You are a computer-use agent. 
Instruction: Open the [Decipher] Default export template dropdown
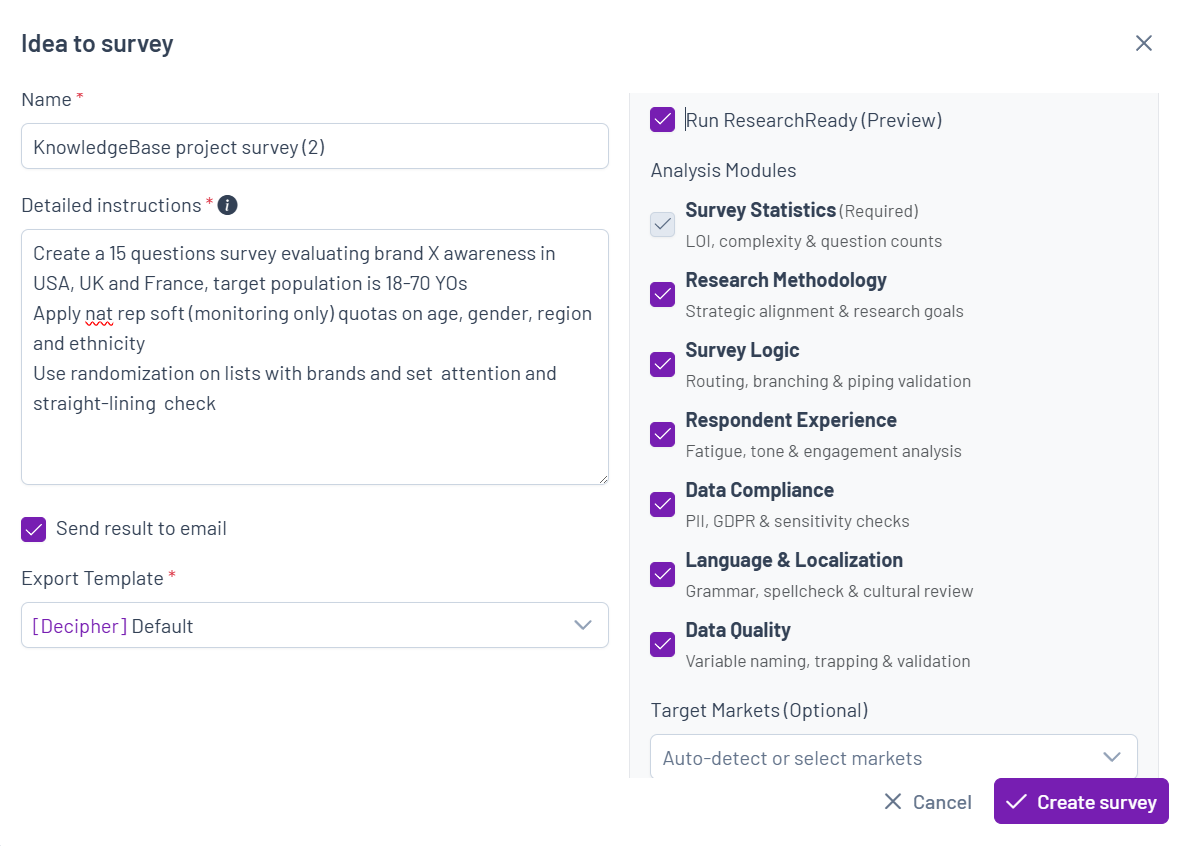[x=315, y=625]
